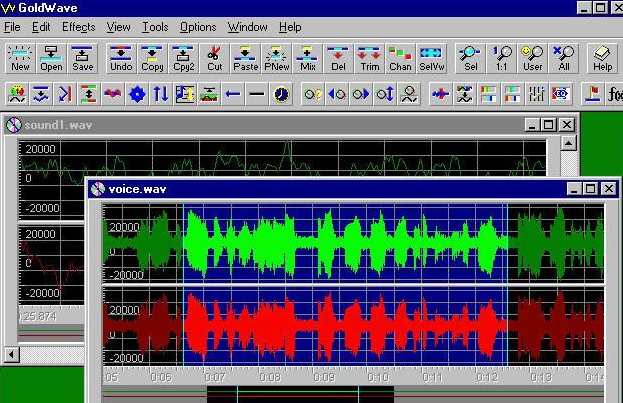Cut selection with the scissors icon
This screenshot has width=623, height=403.
click(214, 58)
